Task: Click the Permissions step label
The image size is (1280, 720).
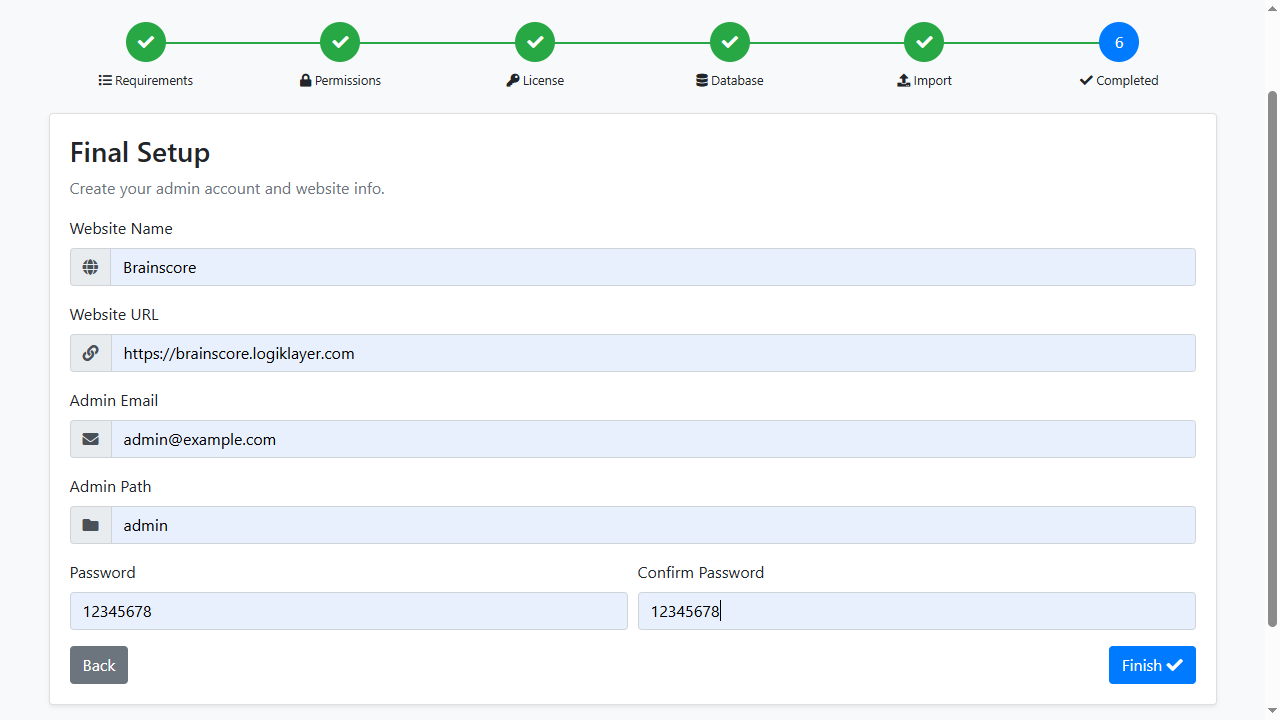Action: (x=340, y=80)
